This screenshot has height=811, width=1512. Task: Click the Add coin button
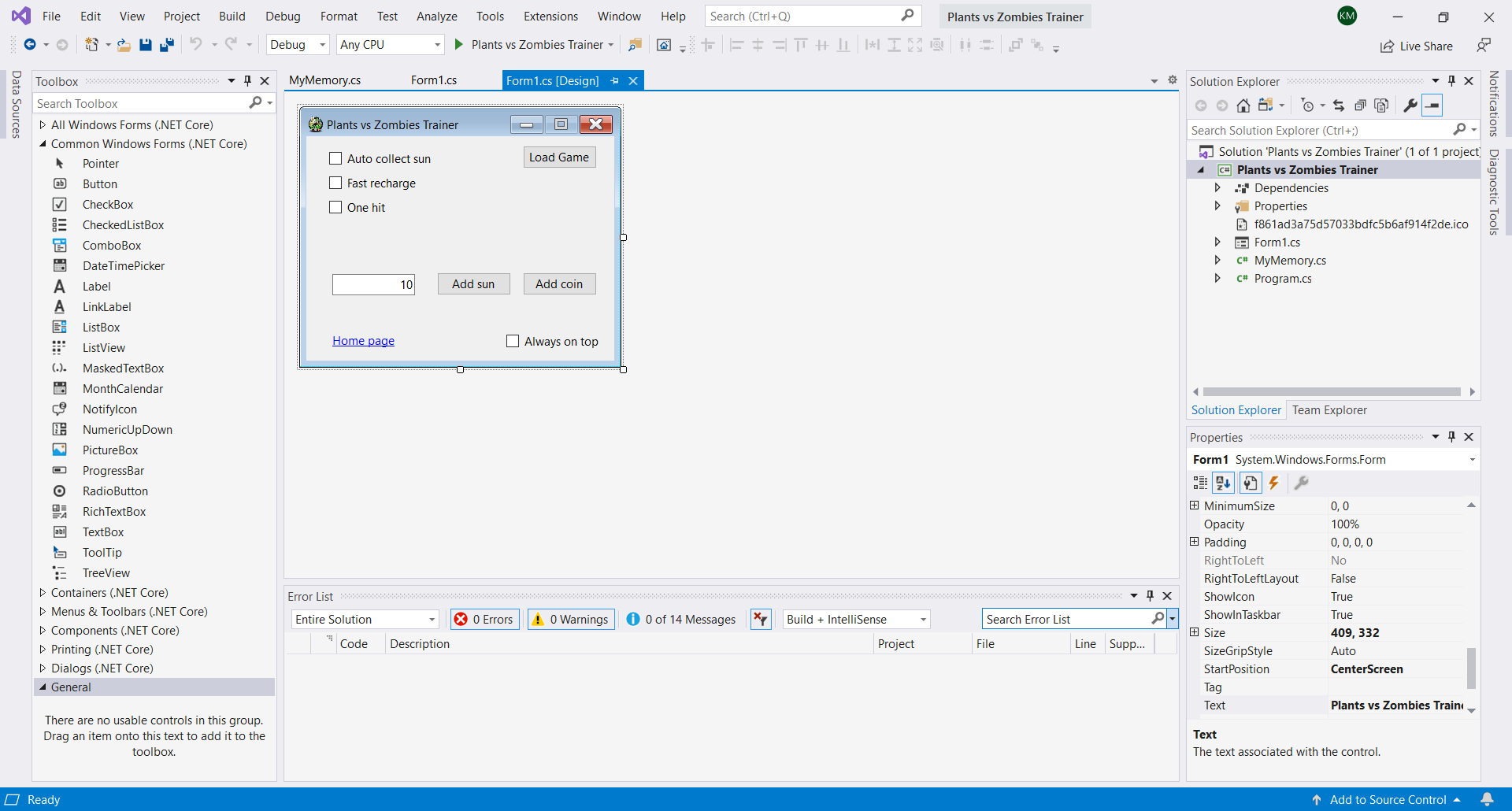(x=559, y=284)
